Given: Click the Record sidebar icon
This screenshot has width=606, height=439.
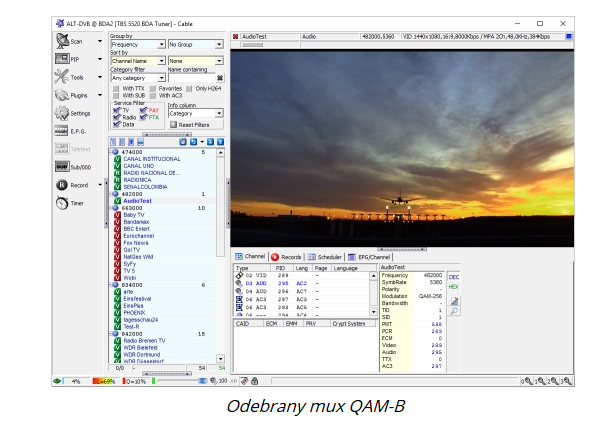Looking at the screenshot, I should (61, 185).
